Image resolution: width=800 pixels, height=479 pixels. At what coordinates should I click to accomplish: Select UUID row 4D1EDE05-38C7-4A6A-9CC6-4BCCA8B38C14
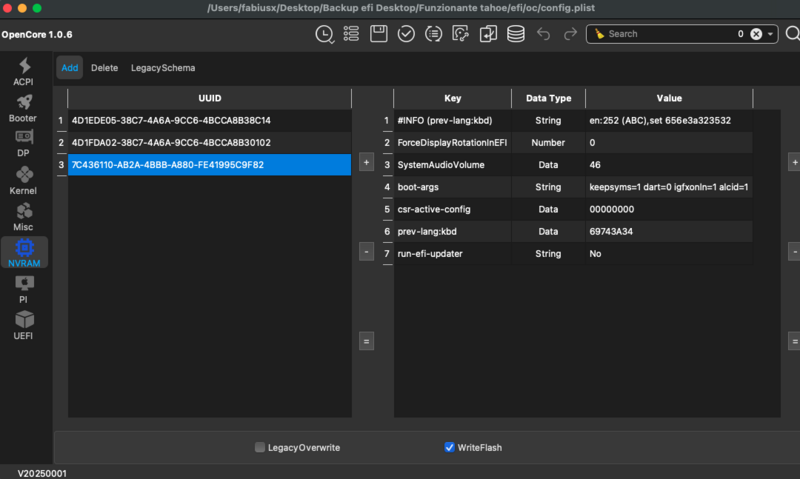[x=209, y=120]
